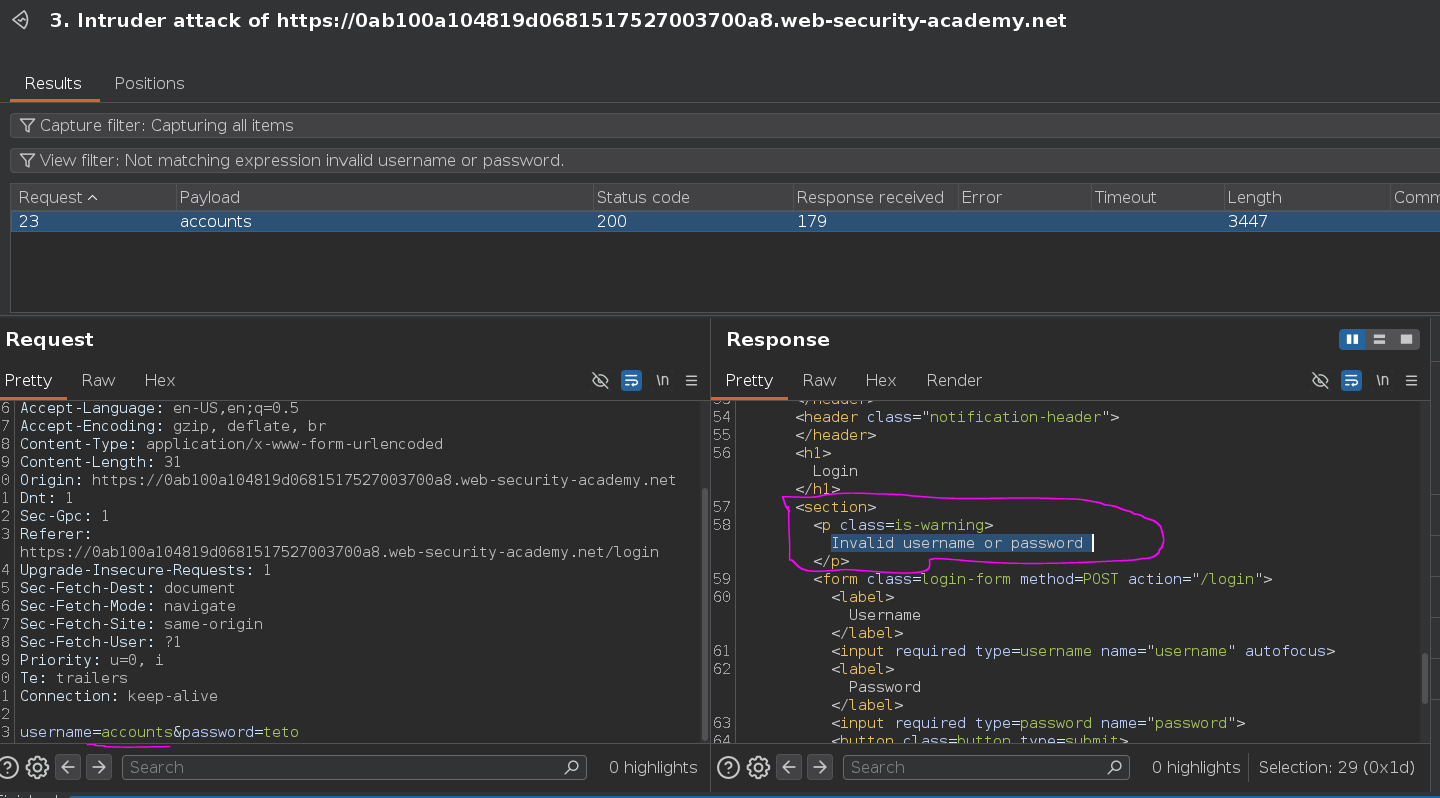Toggle line wrap icon in Response panel
This screenshot has height=798, width=1440.
point(1351,380)
